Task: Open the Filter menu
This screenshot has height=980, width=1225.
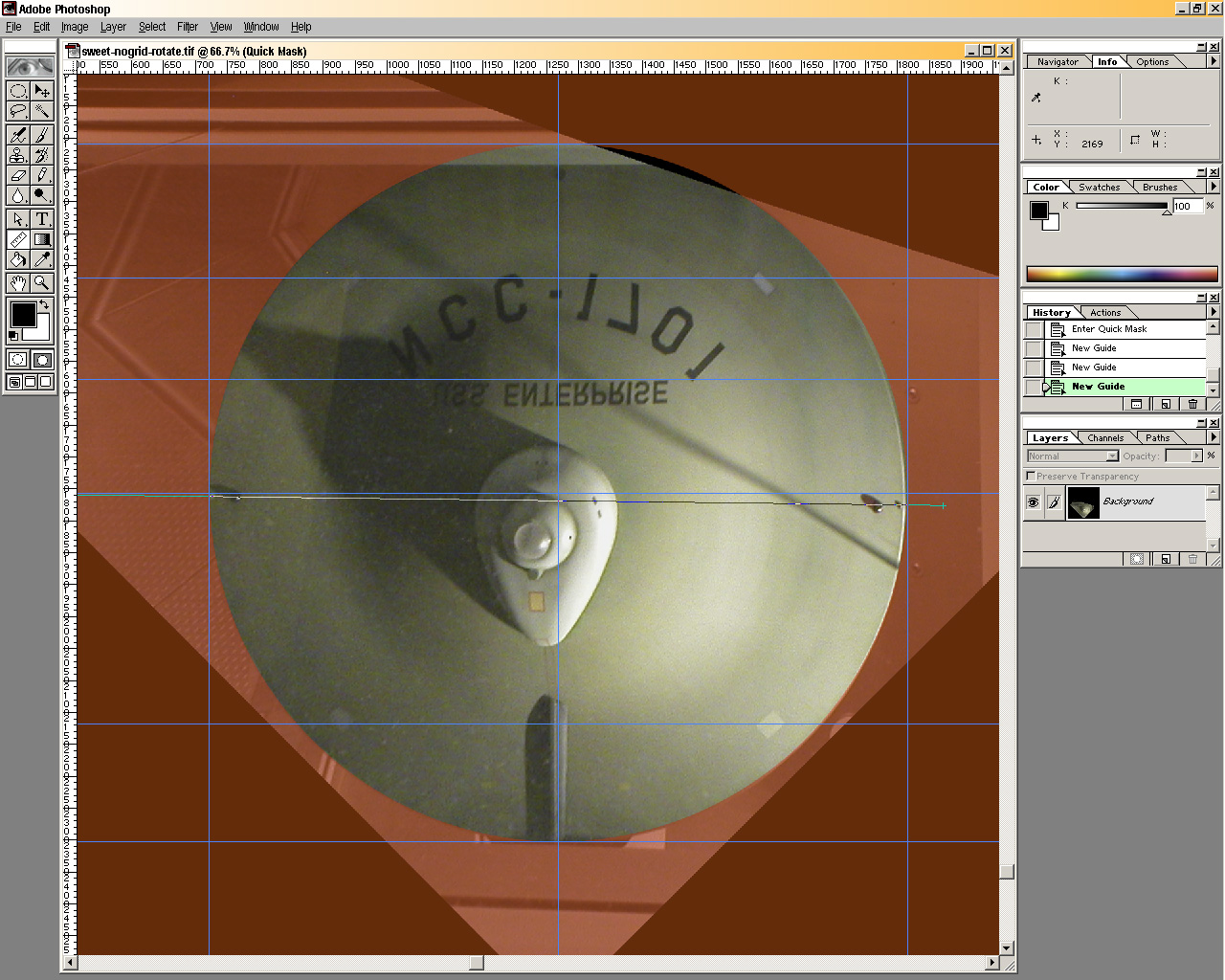Action: coord(188,27)
